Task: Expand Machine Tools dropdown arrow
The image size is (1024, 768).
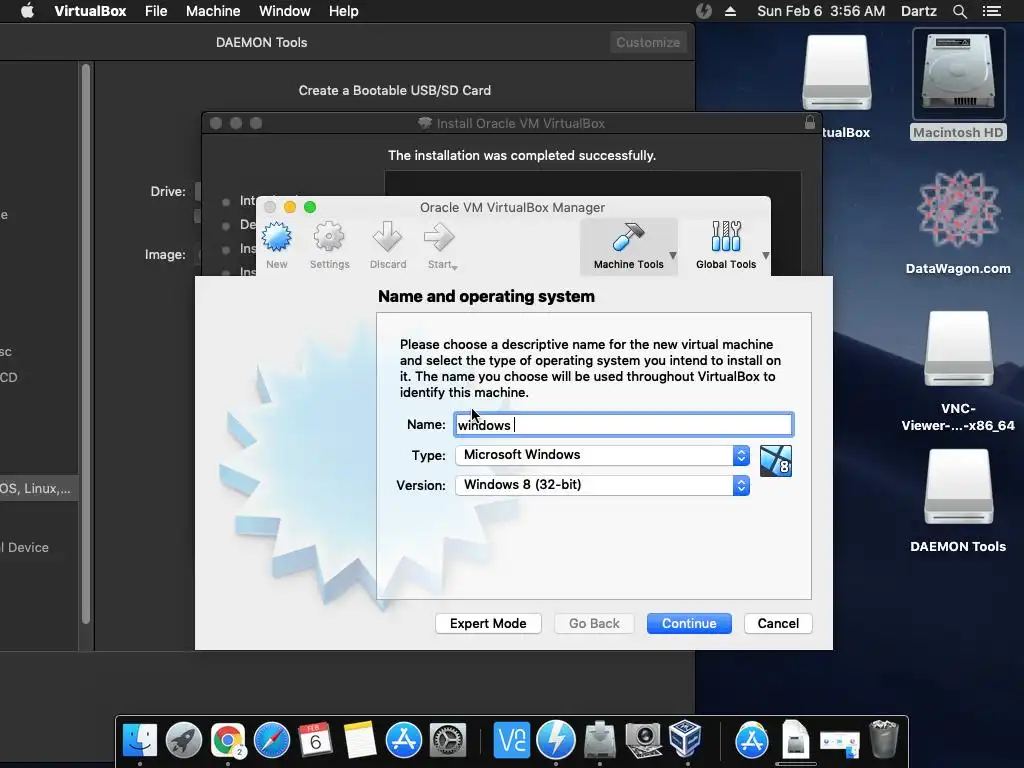Action: pyautogui.click(x=673, y=255)
